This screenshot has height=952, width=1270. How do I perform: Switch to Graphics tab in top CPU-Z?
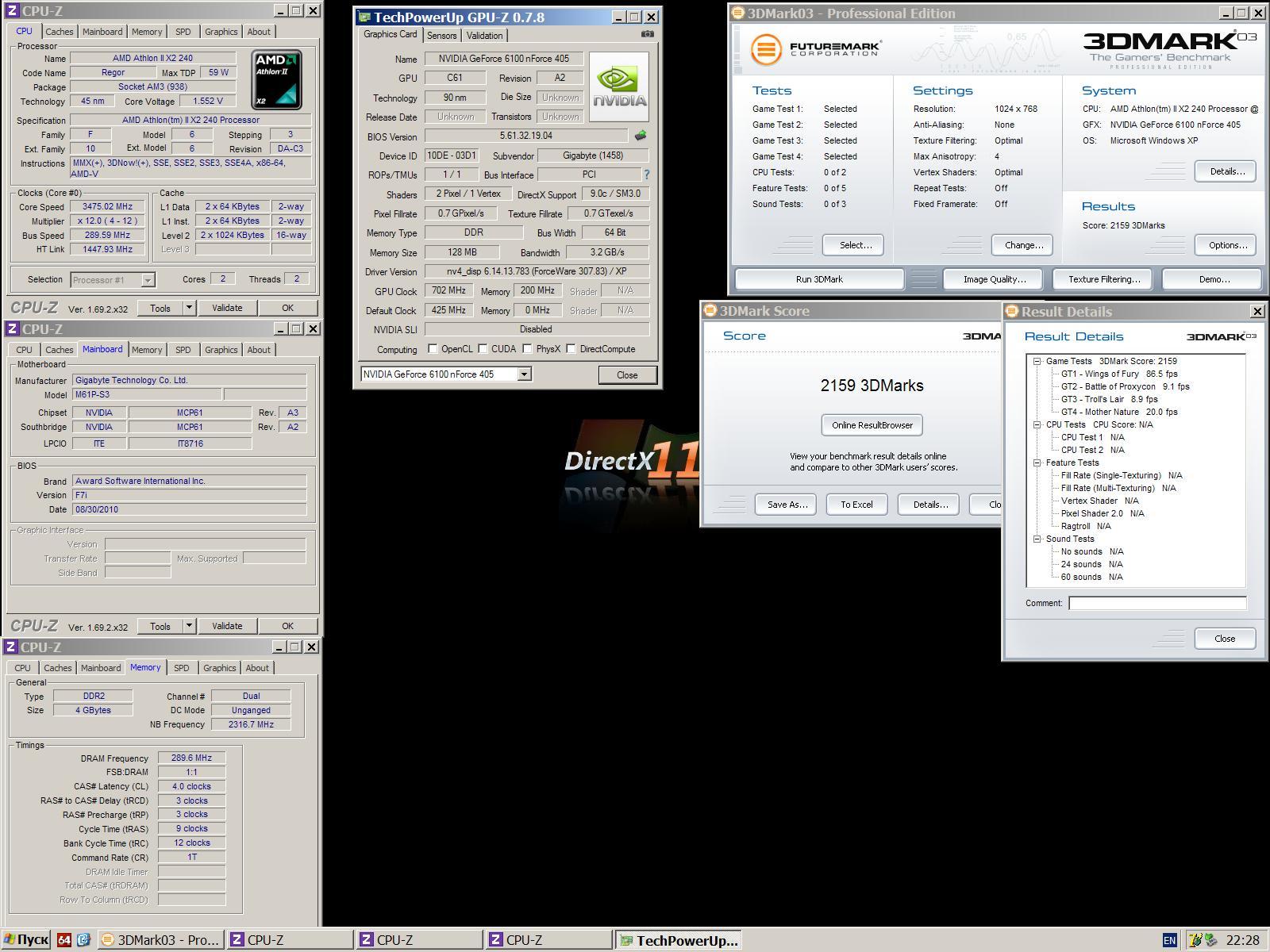(221, 32)
